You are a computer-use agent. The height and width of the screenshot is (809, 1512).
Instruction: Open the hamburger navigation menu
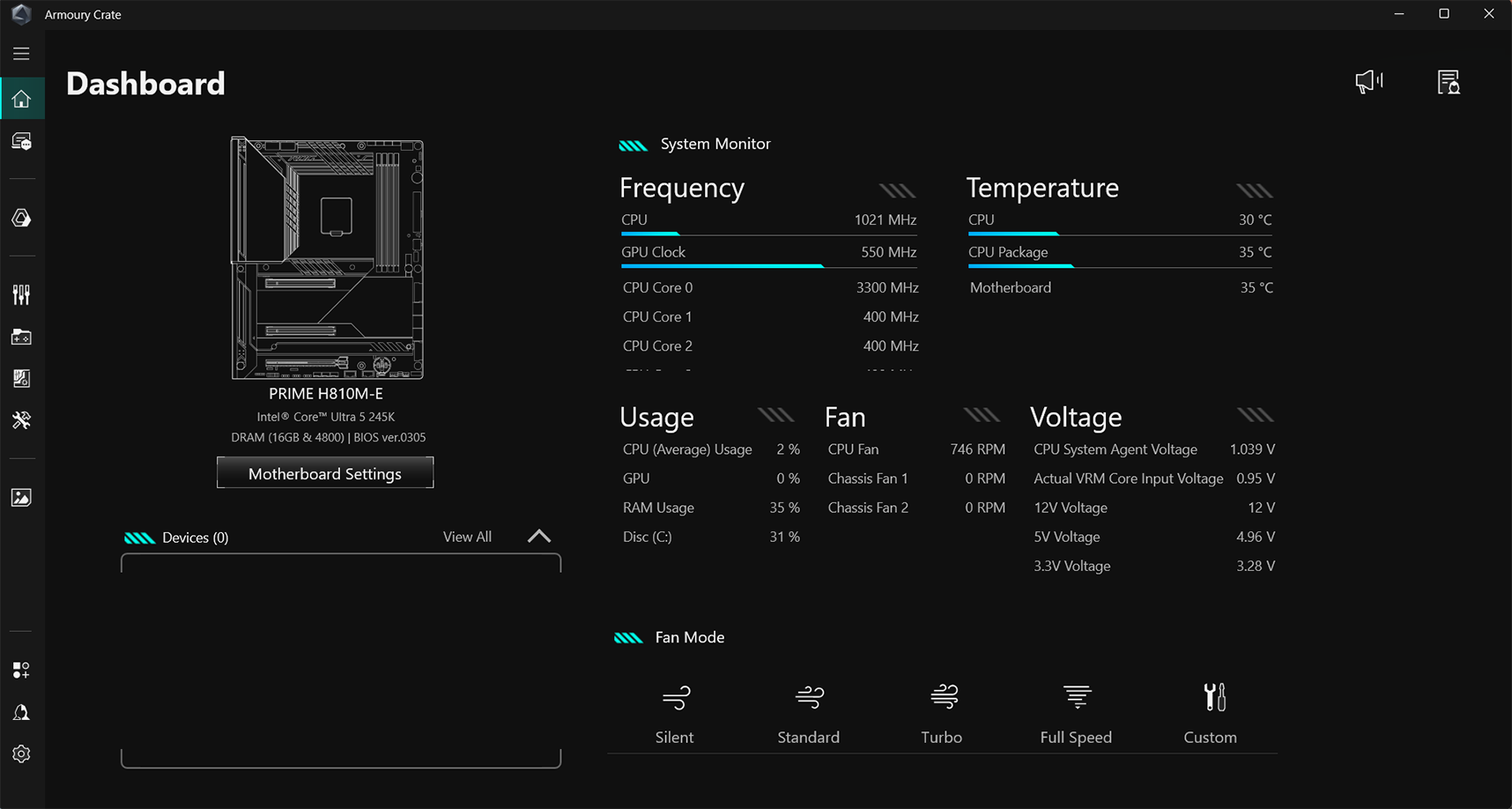[21, 54]
